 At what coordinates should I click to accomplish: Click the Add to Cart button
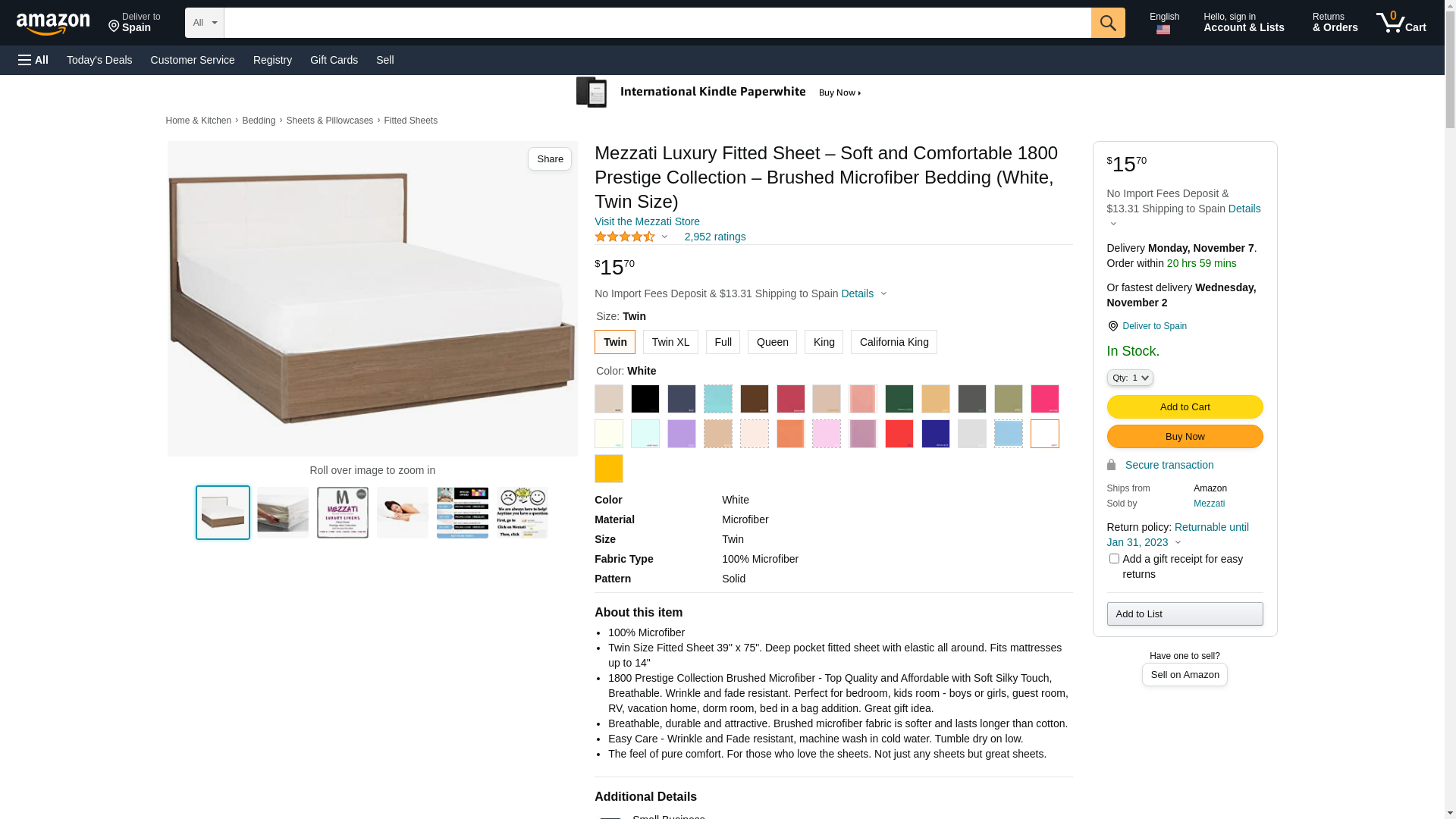1185,407
